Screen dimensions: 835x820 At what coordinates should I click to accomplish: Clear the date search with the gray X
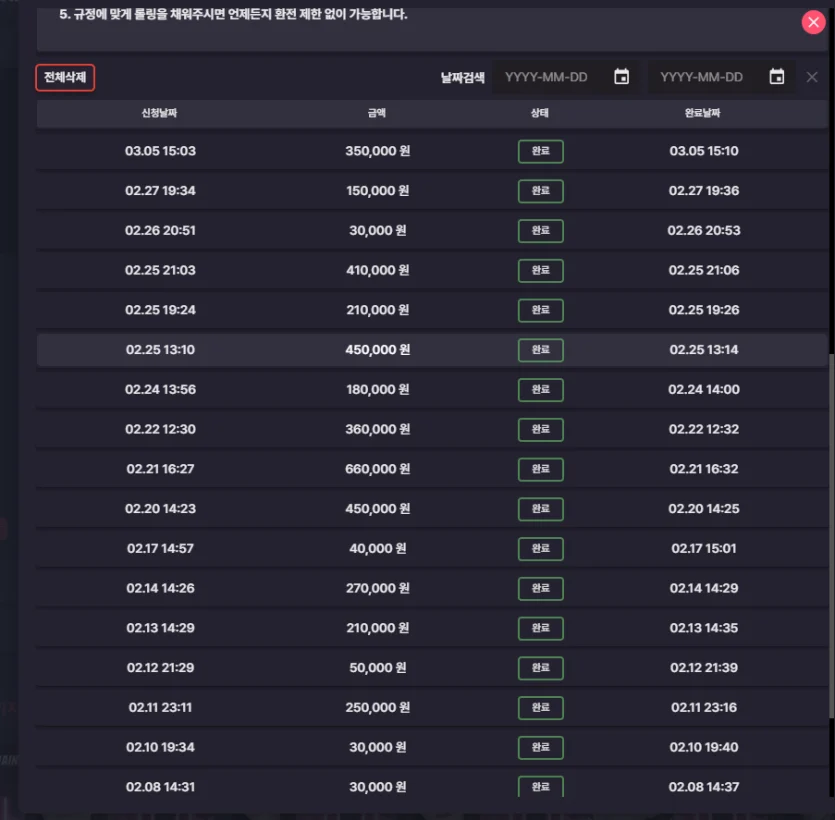[812, 77]
